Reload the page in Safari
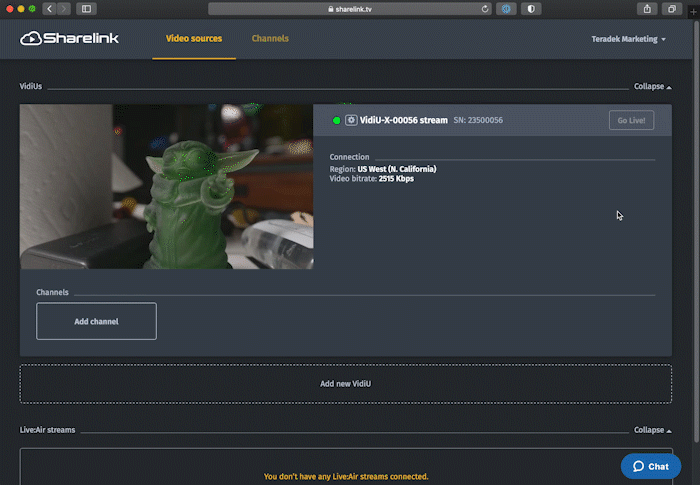The height and width of the screenshot is (485, 700). (486, 9)
